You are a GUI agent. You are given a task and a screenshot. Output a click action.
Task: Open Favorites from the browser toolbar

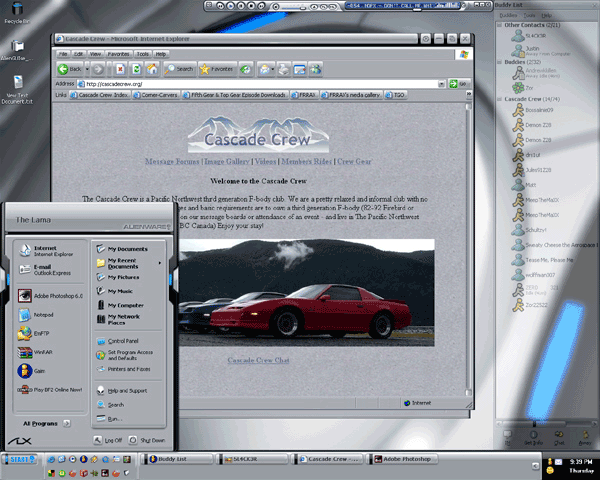[x=218, y=69]
